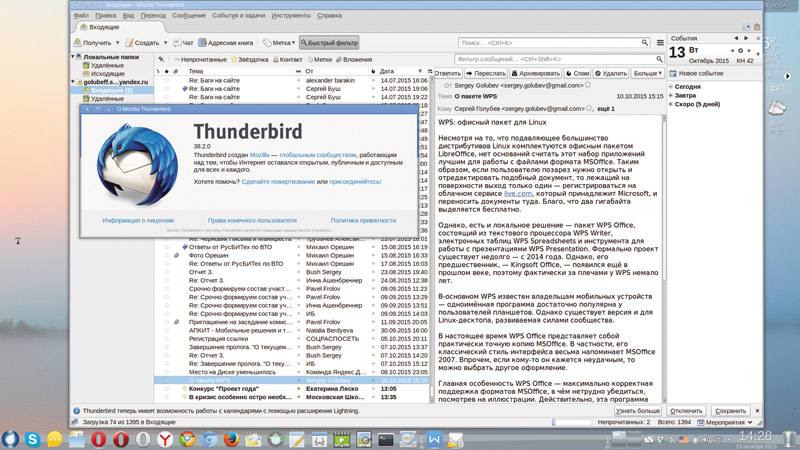Toggle the Быстрый фильтр quick filter
Screen dimensions: 800x450
click(x=329, y=43)
